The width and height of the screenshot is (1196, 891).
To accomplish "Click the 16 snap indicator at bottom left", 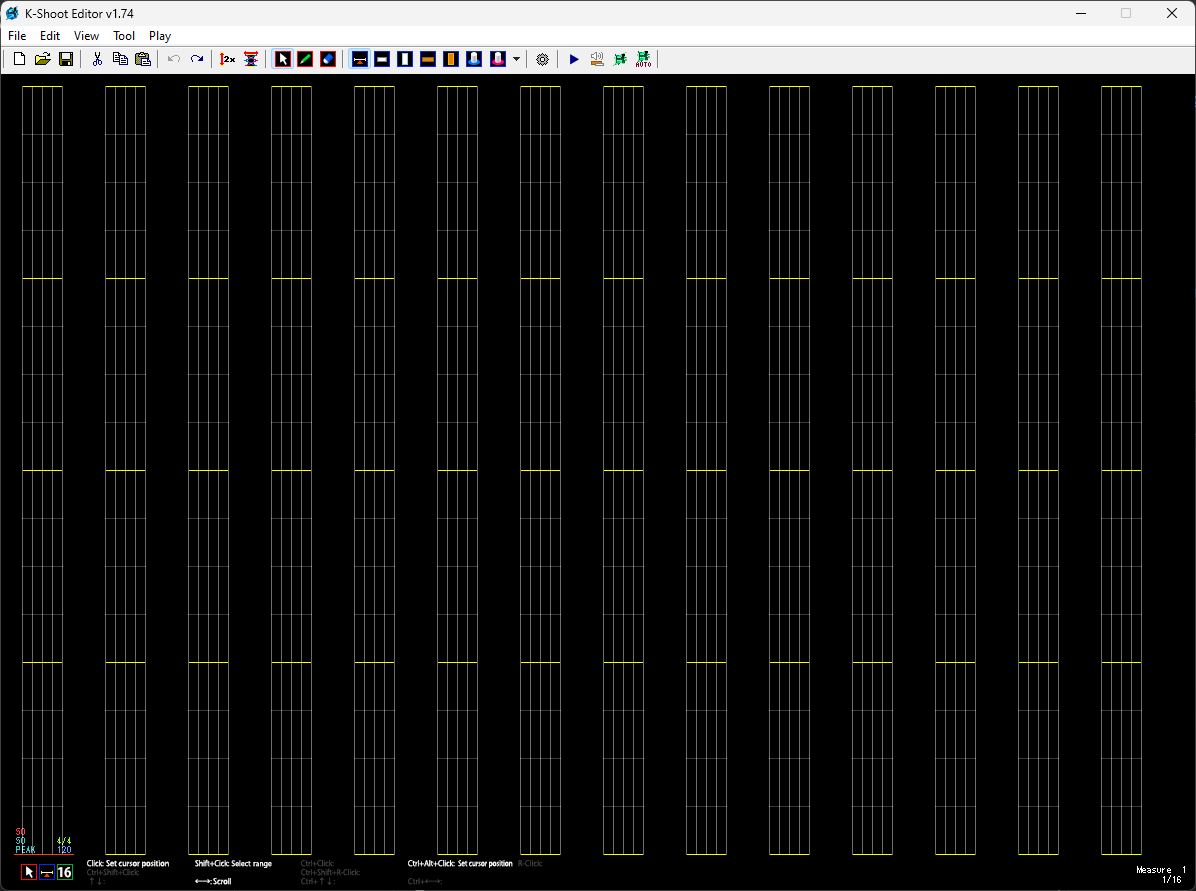I will (x=65, y=872).
